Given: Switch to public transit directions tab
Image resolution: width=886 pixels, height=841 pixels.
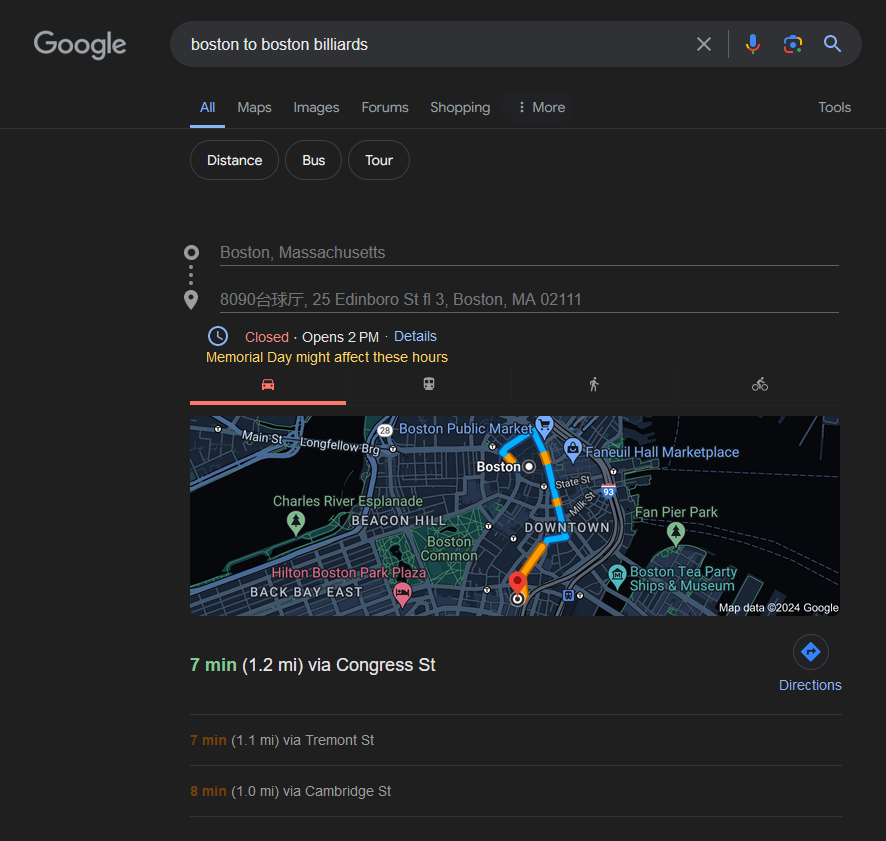Looking at the screenshot, I should (x=429, y=384).
